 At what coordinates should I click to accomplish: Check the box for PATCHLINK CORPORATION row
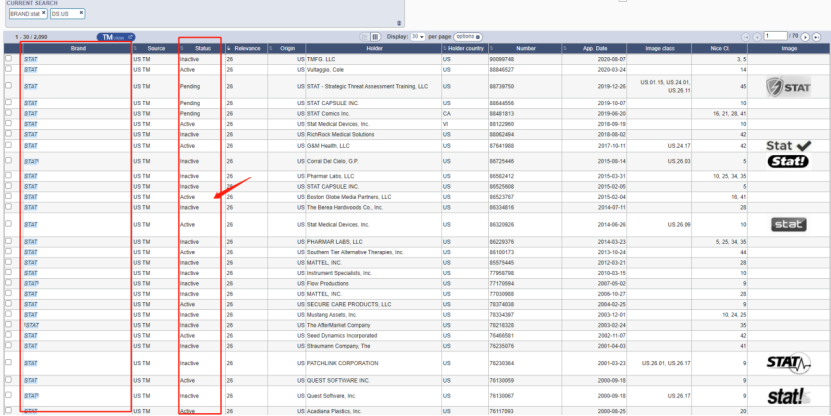[9, 362]
